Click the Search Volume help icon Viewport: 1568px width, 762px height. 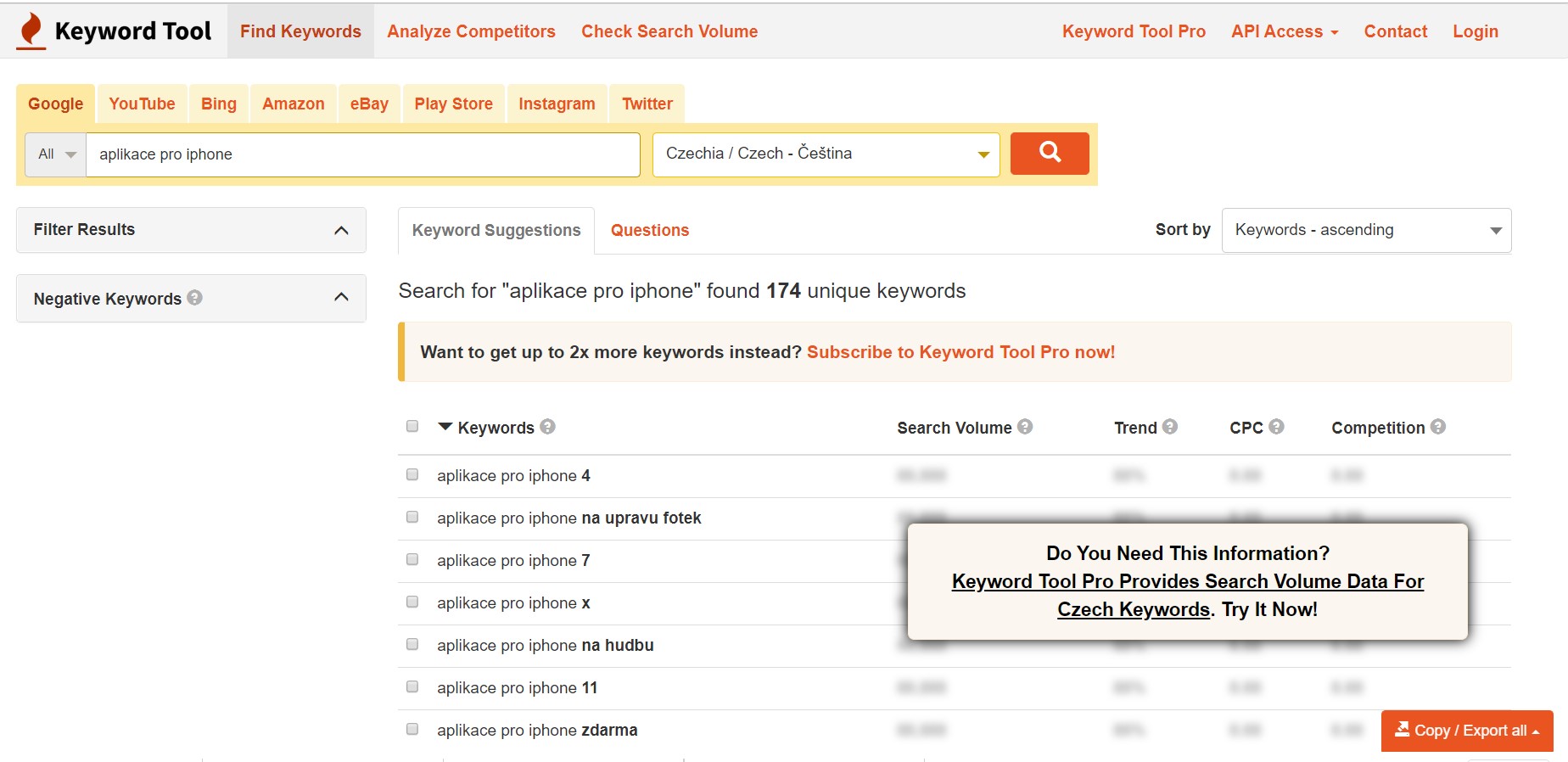(x=1025, y=427)
